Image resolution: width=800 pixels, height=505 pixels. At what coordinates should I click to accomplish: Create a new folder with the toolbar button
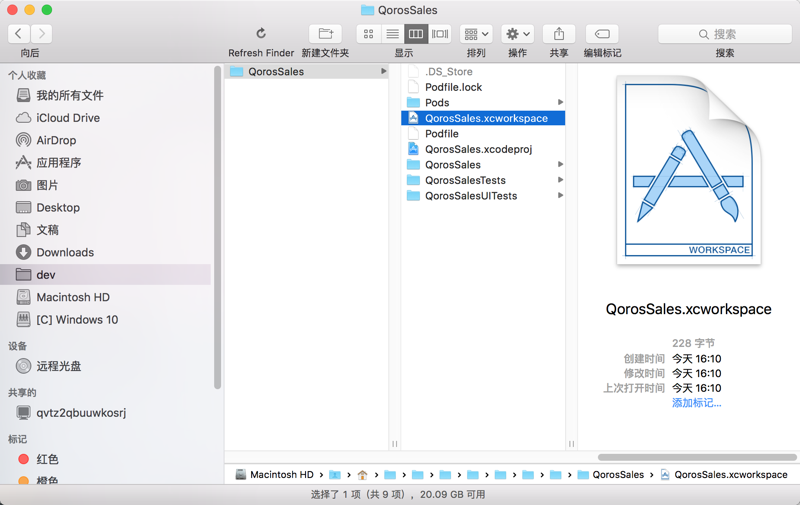[x=325, y=34]
